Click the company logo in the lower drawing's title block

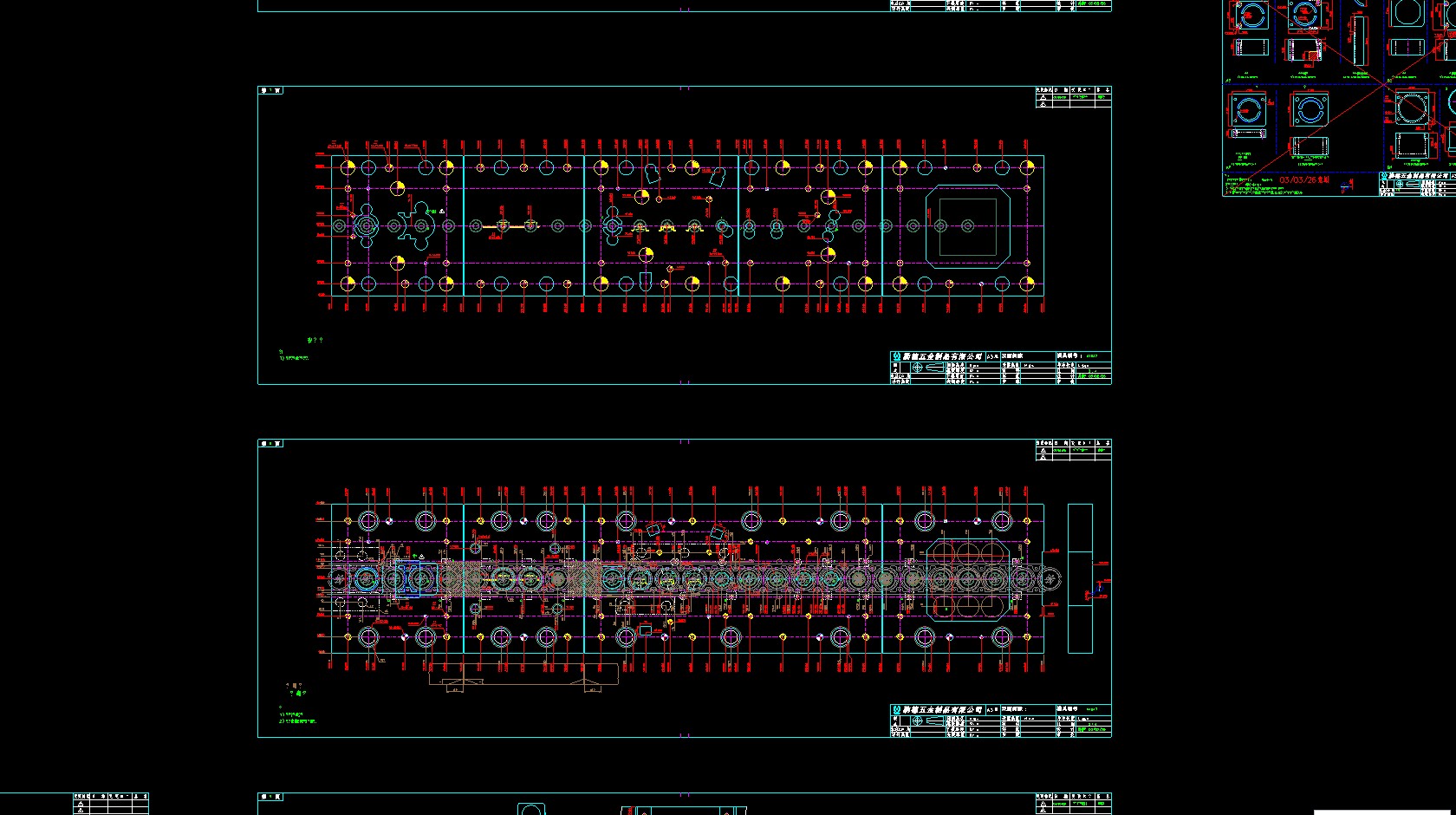[897, 709]
